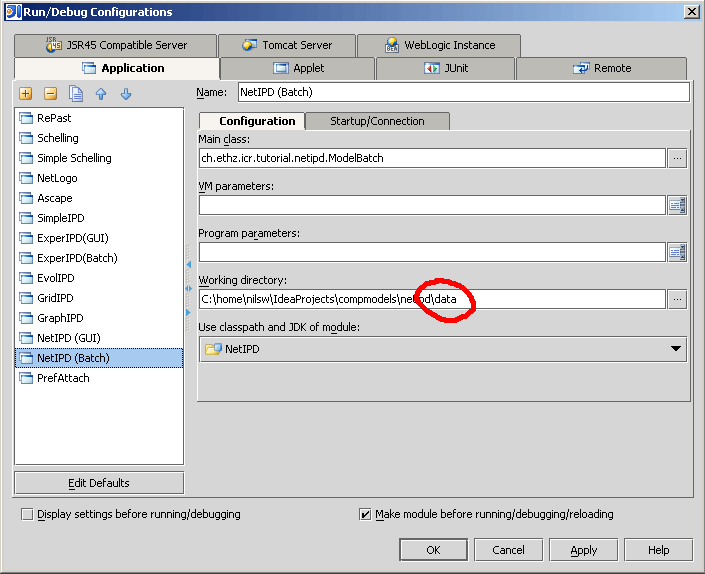Add a new configuration with plus icon
Viewport: 705px width, 574px height.
pos(26,93)
